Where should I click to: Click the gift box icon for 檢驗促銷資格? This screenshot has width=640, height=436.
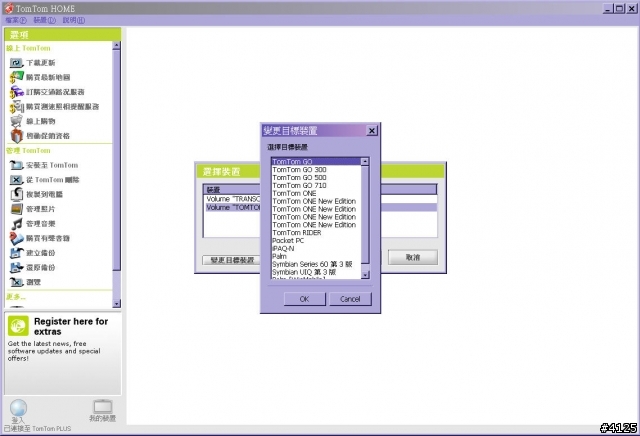click(x=16, y=136)
